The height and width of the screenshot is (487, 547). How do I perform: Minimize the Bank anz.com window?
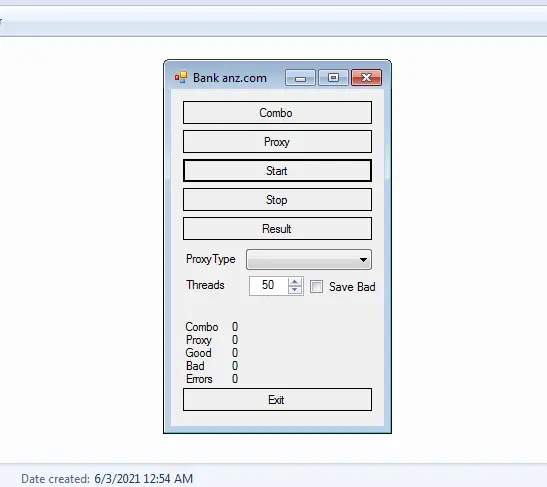[300, 77]
